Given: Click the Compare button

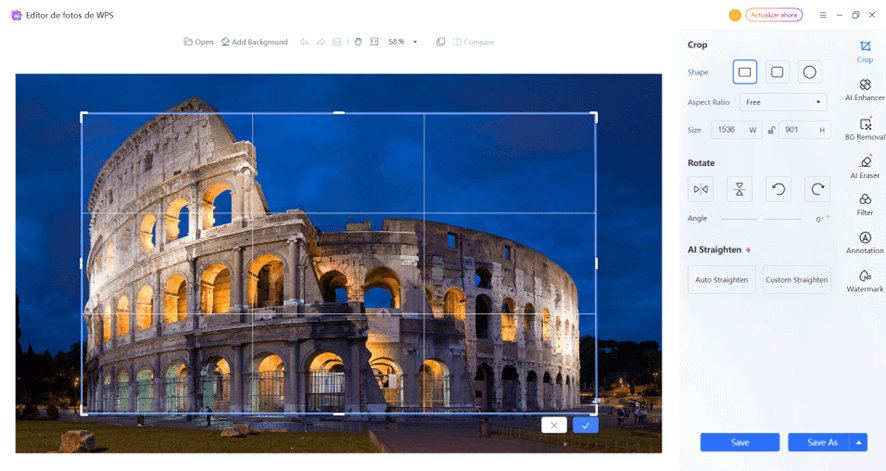Looking at the screenshot, I should pyautogui.click(x=473, y=42).
